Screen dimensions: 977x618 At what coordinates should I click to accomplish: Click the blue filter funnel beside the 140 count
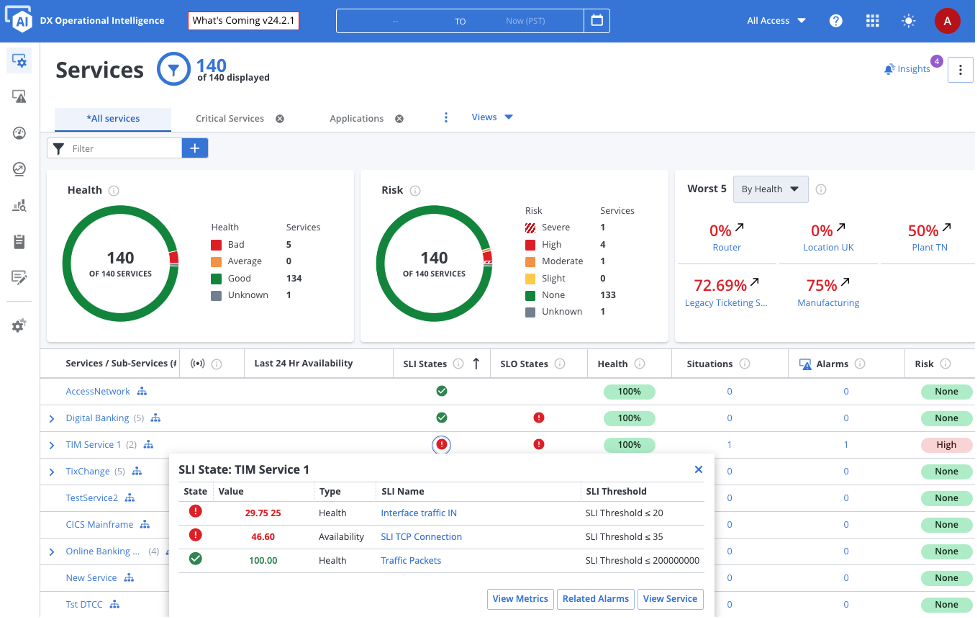pyautogui.click(x=172, y=70)
